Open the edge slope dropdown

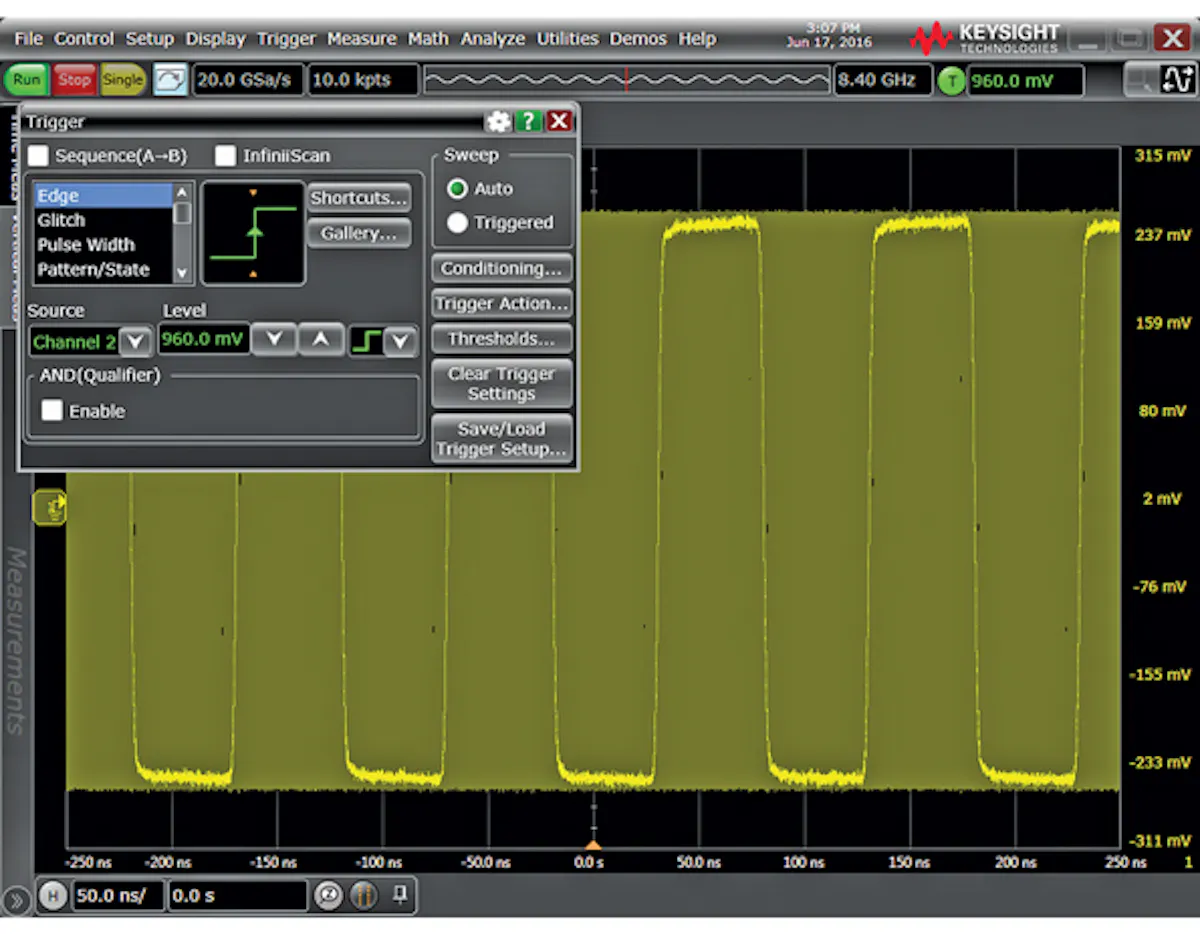400,342
